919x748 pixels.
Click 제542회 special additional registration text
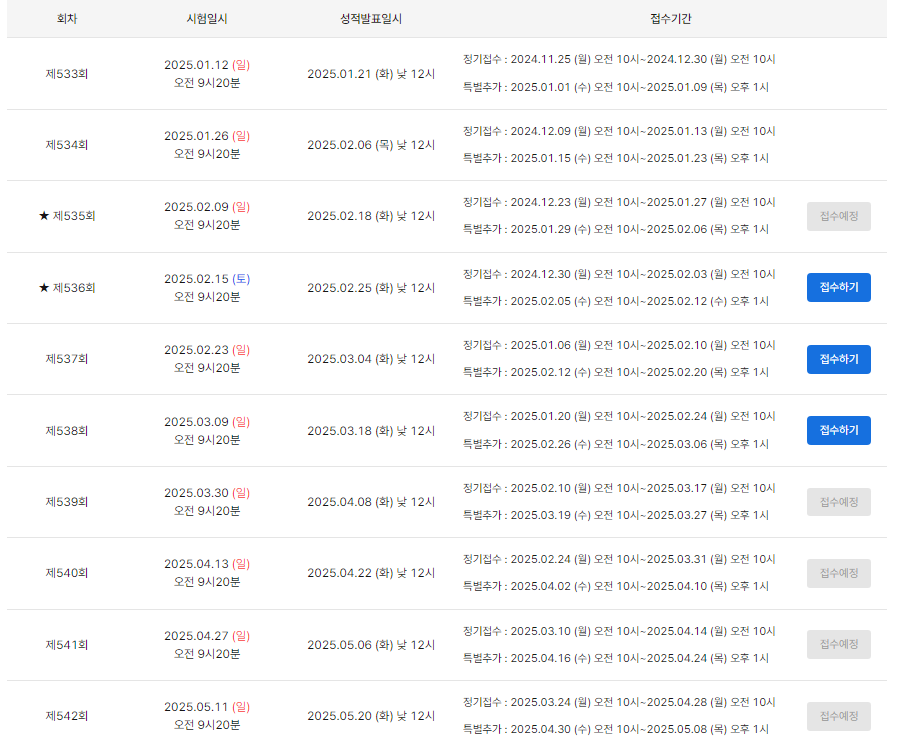pyautogui.click(x=615, y=729)
